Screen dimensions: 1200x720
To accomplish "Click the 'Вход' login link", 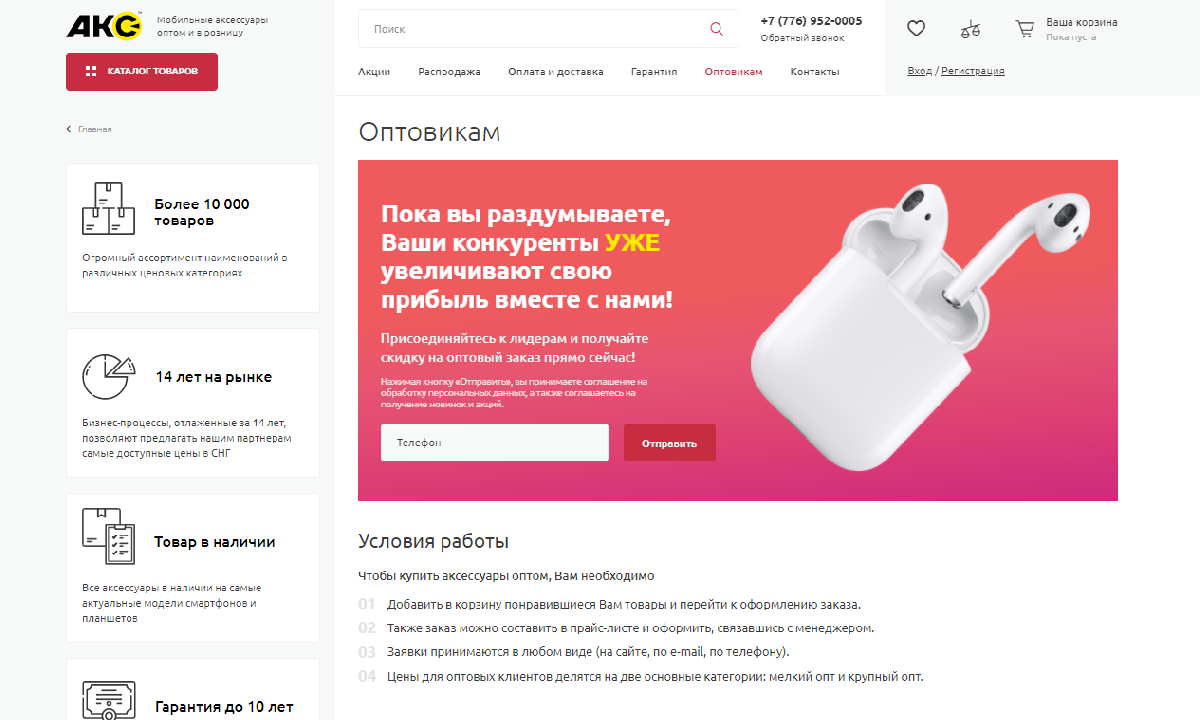I will click(x=919, y=71).
